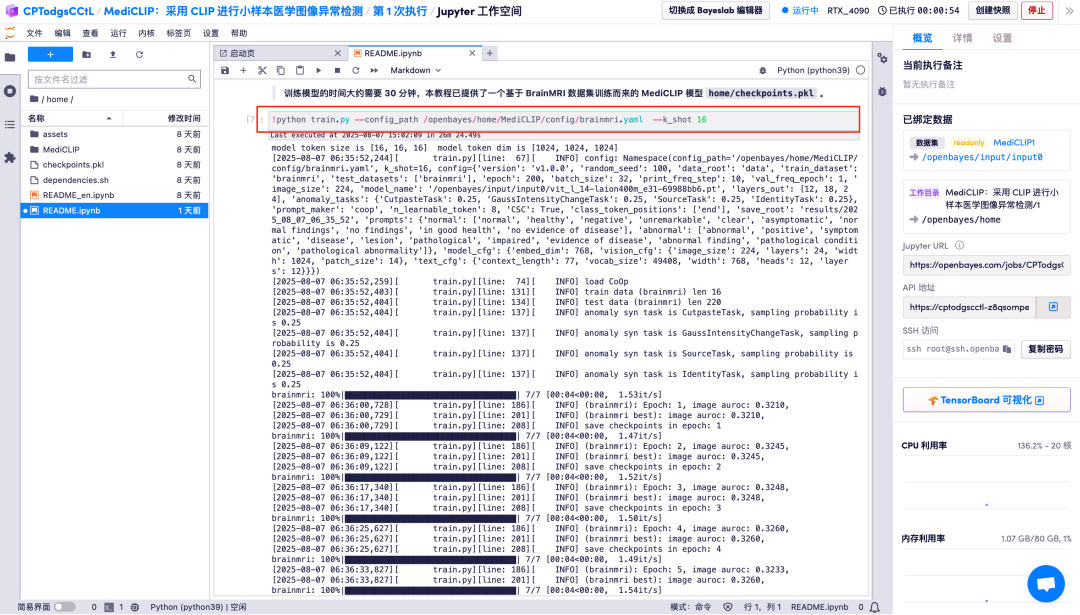This screenshot has width=1080, height=615.
Task: Focus the file name filter input
Action: tap(114, 79)
